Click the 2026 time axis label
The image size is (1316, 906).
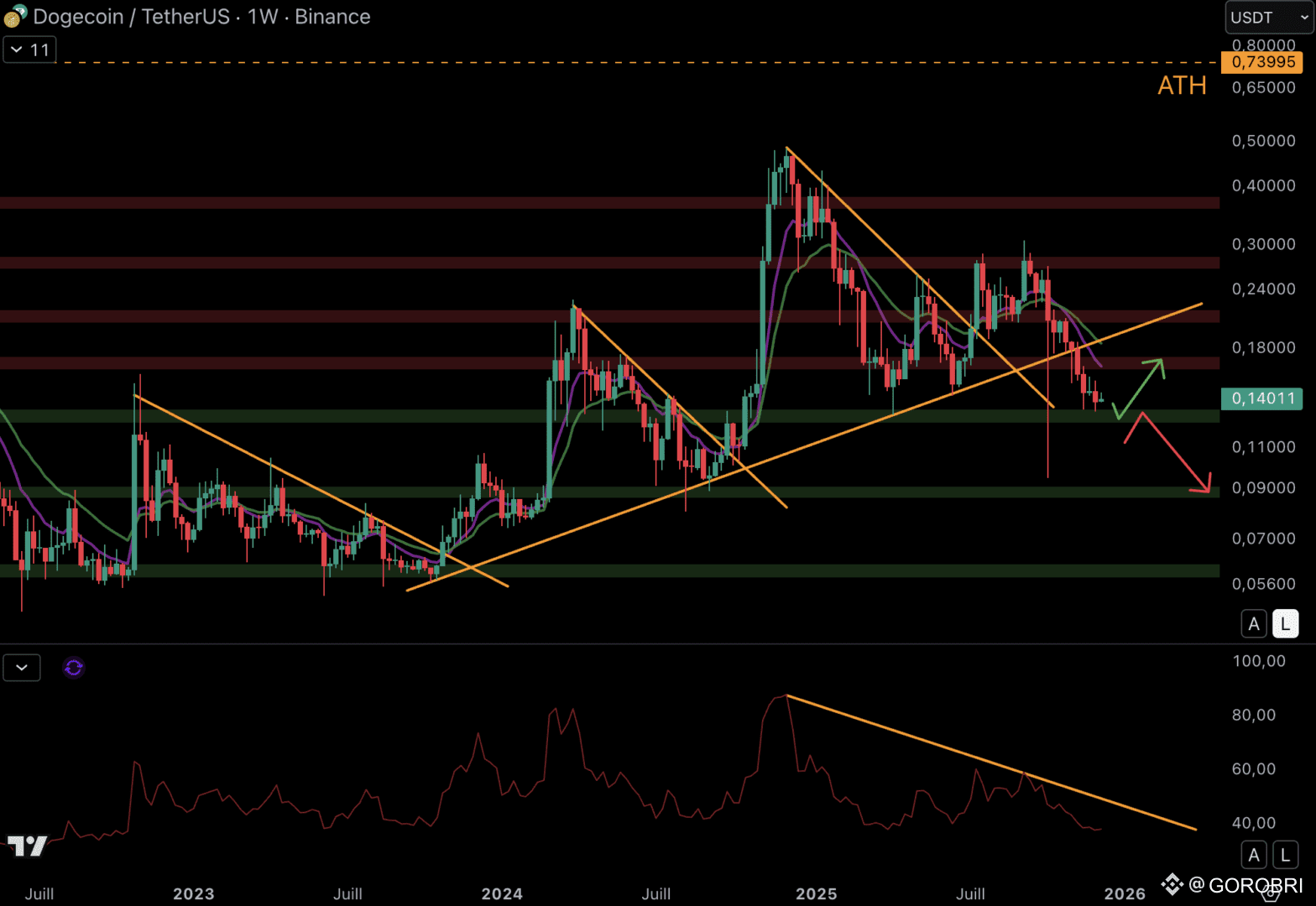(1125, 893)
